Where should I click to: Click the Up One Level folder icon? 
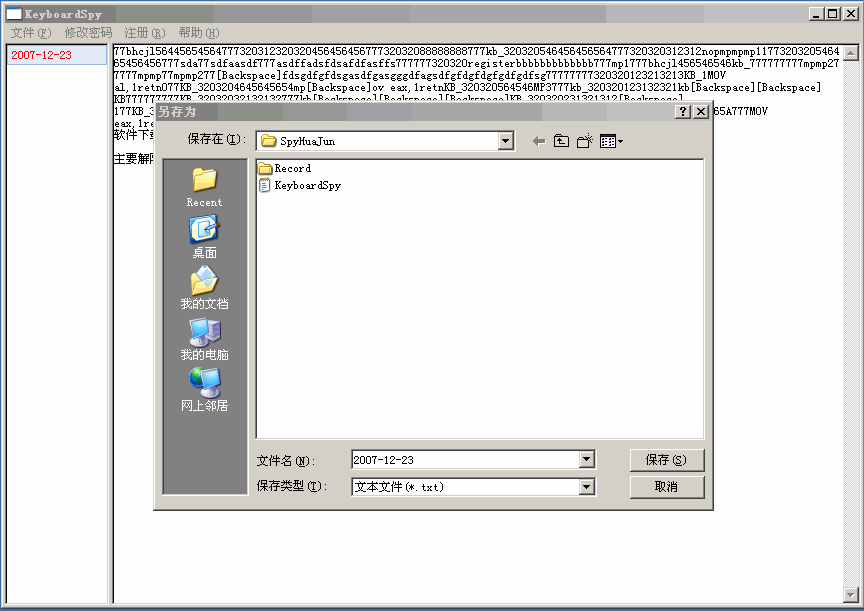pos(561,140)
